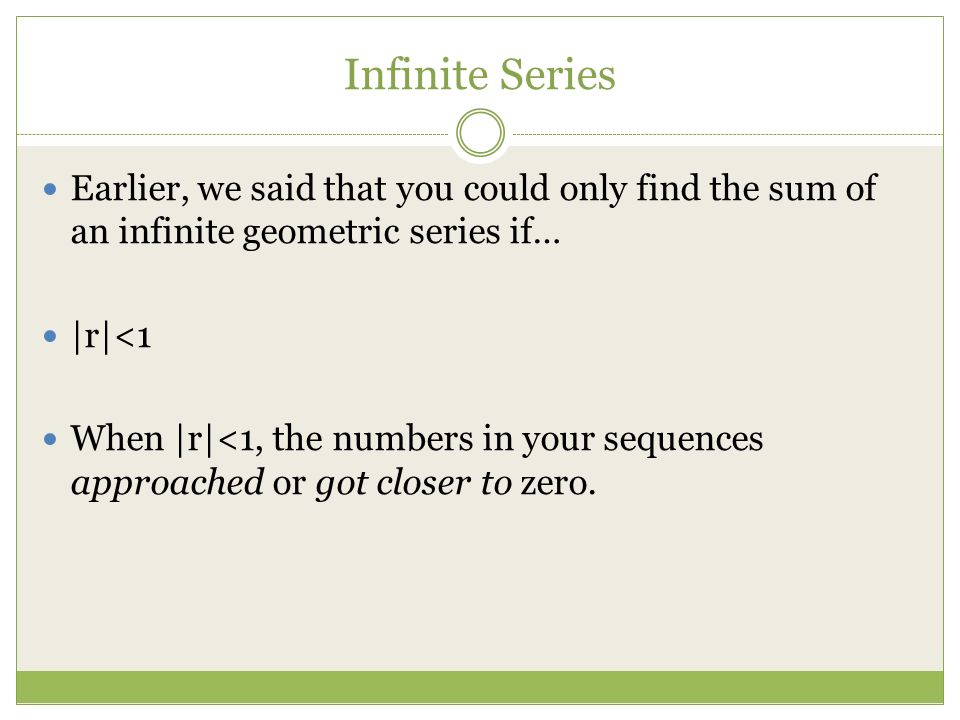960x720 pixels.
Task: Select the italic word "approached"
Action: (x=167, y=483)
